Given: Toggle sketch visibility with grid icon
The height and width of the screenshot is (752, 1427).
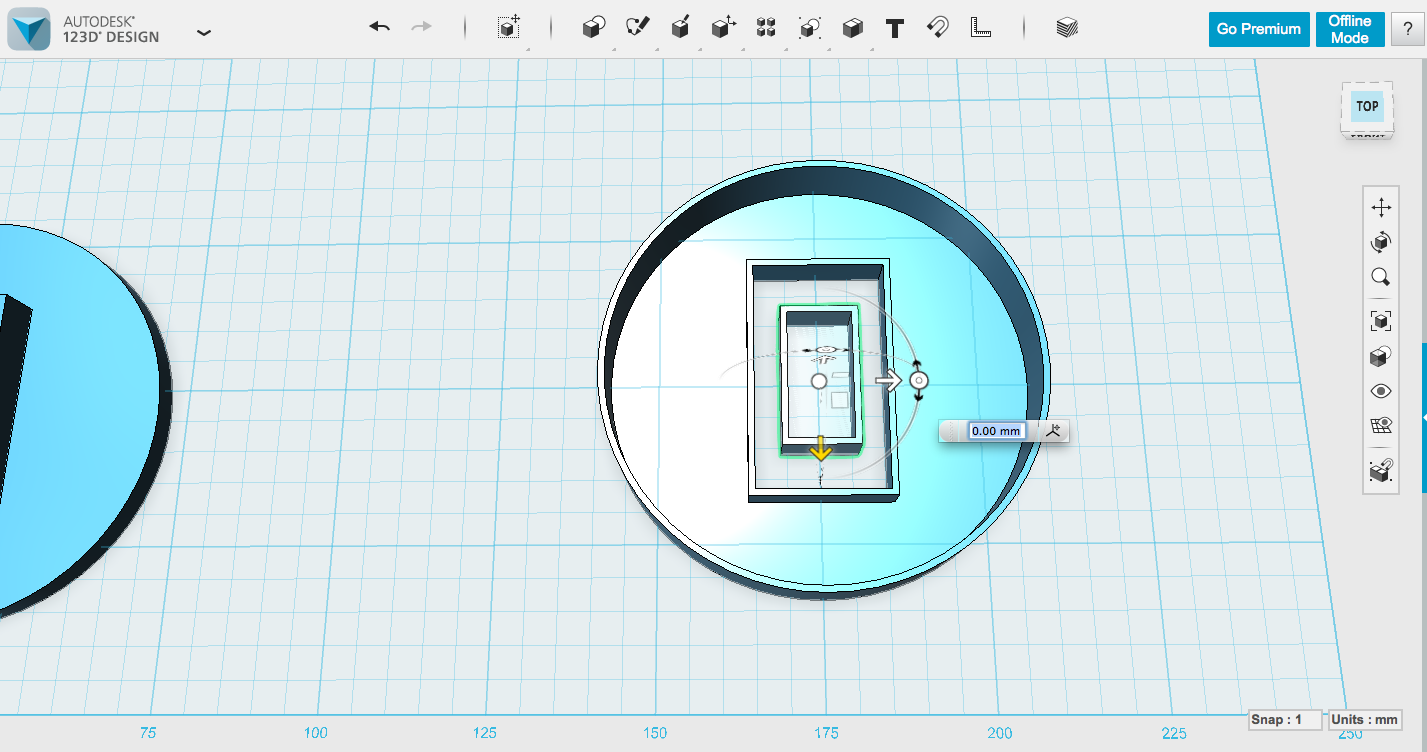Looking at the screenshot, I should point(1381,424).
